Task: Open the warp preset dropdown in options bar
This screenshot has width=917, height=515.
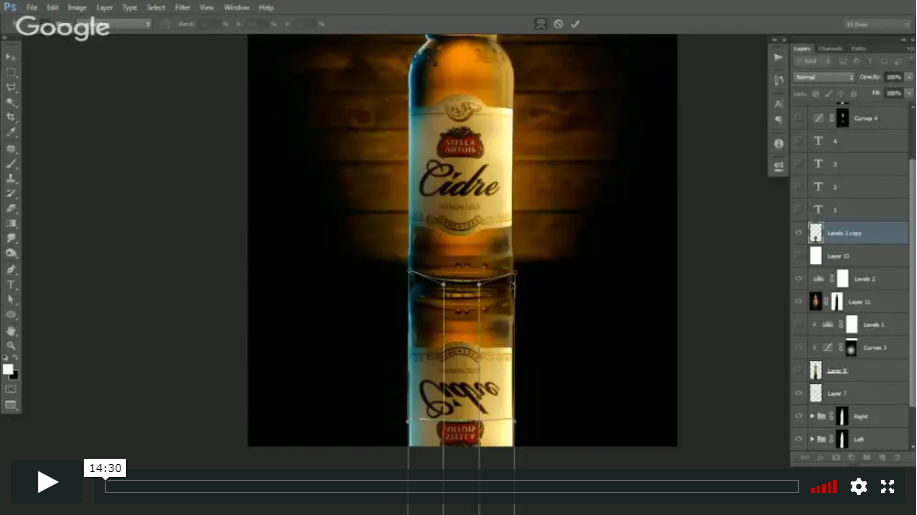Action: pos(114,24)
